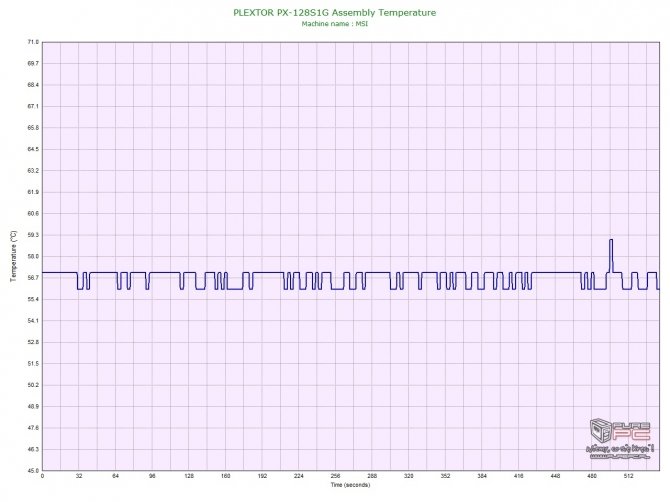Select the 480 seconds time tick
670x502 pixels.
(592, 476)
